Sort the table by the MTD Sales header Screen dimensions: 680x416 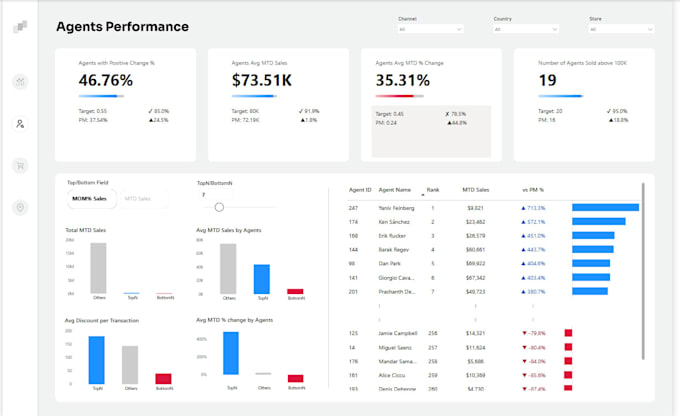(x=475, y=190)
